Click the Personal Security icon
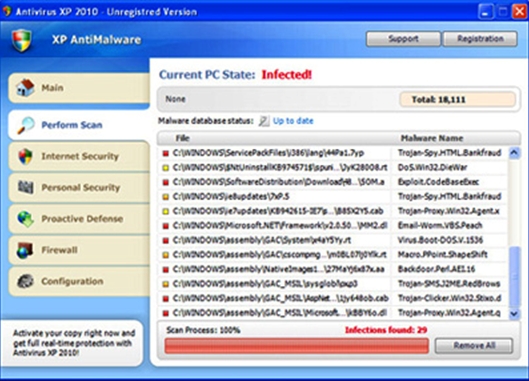Viewport: 529px width, 381px height. (26, 187)
